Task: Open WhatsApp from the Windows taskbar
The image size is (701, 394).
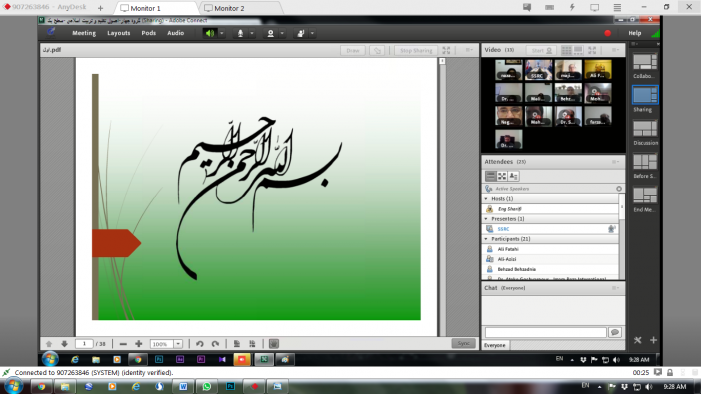Action: click(207, 386)
